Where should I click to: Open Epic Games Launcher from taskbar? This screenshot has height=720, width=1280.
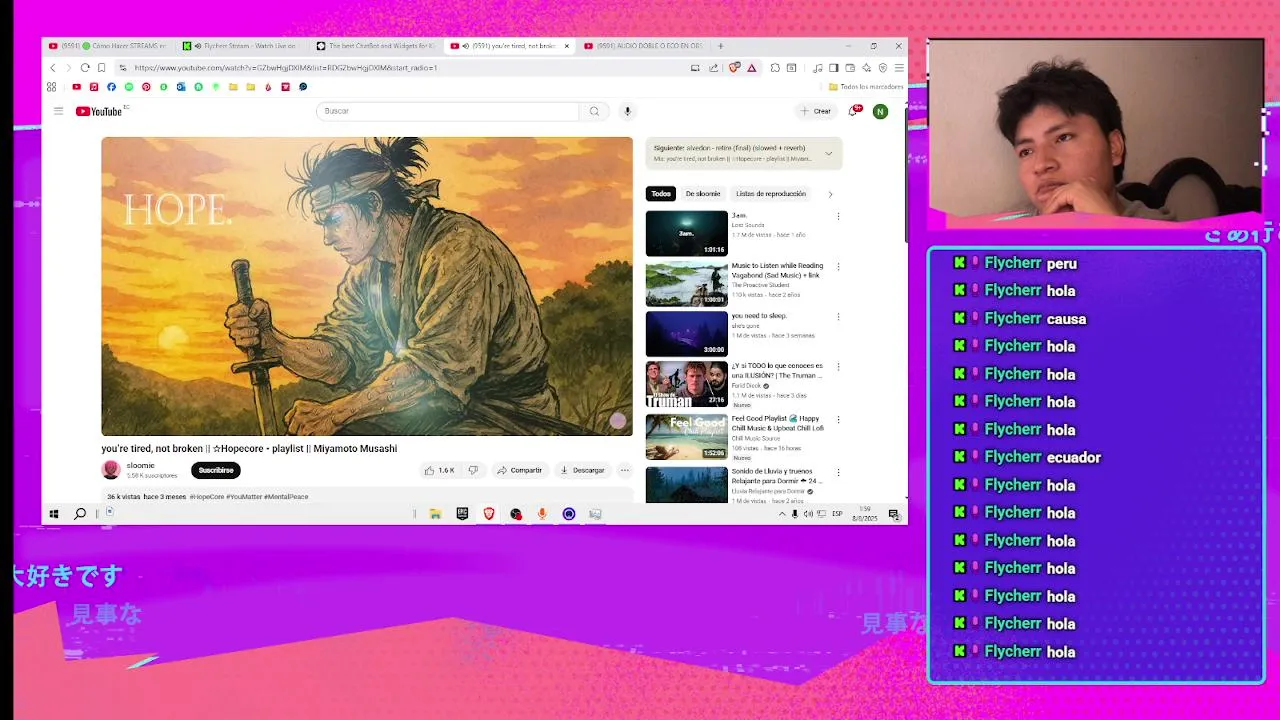pos(462,514)
